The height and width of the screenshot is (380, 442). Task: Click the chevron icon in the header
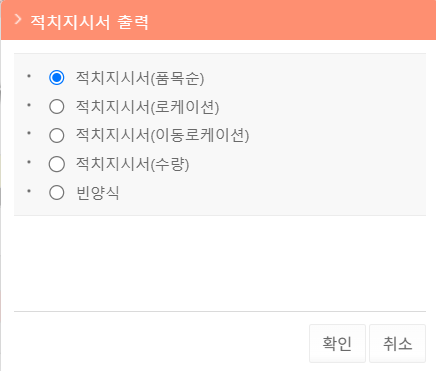pos(18,20)
